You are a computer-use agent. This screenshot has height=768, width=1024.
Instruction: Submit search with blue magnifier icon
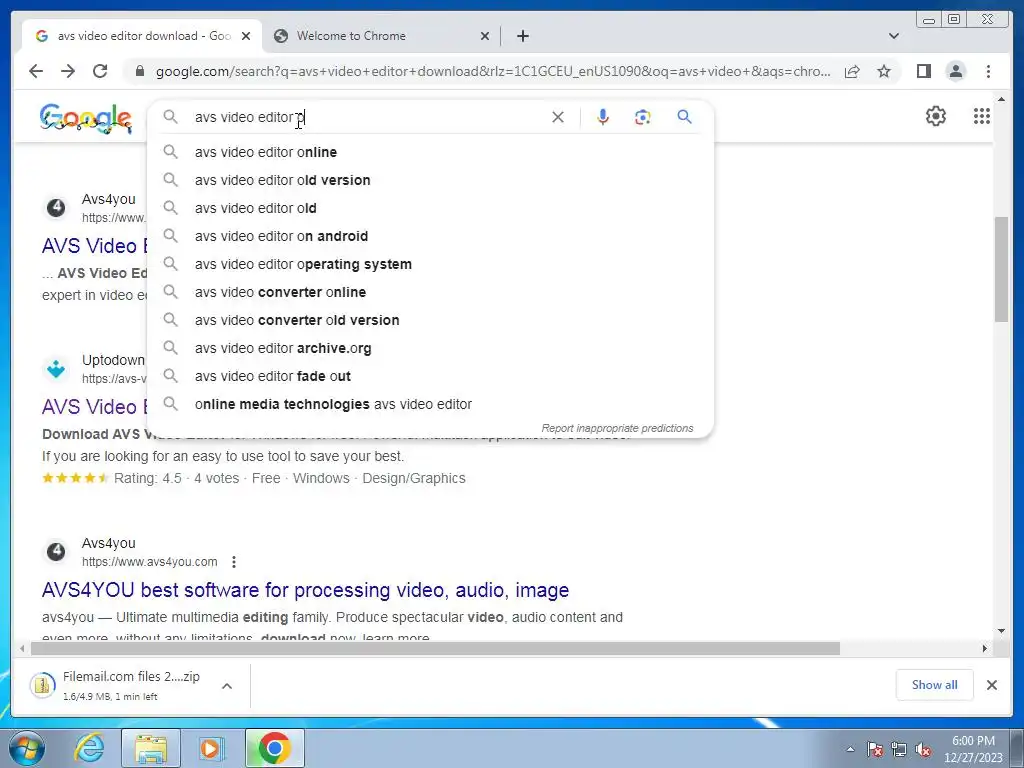tap(684, 117)
